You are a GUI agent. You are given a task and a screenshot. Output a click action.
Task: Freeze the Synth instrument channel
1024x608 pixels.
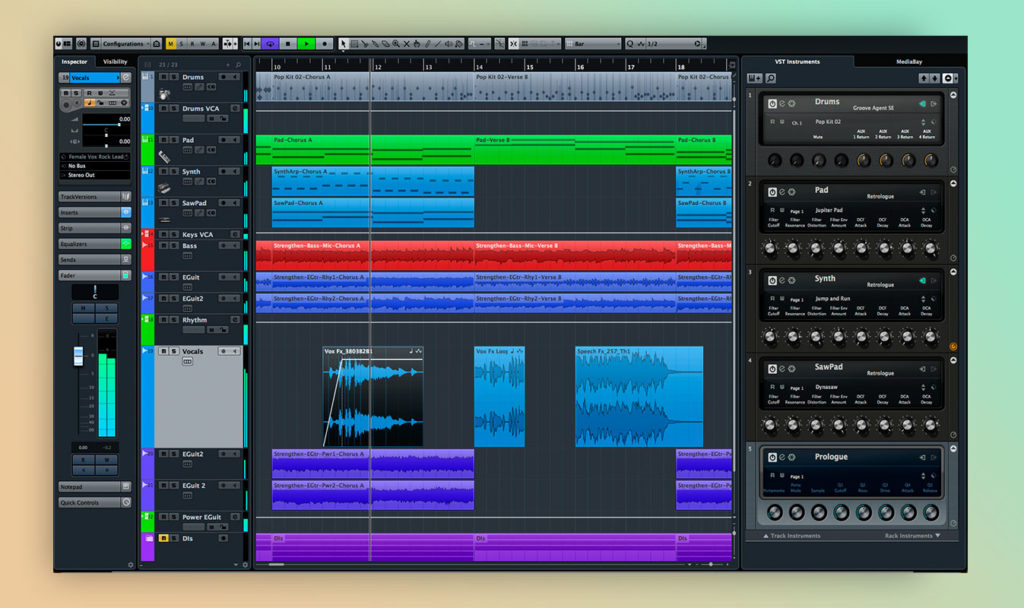click(792, 280)
